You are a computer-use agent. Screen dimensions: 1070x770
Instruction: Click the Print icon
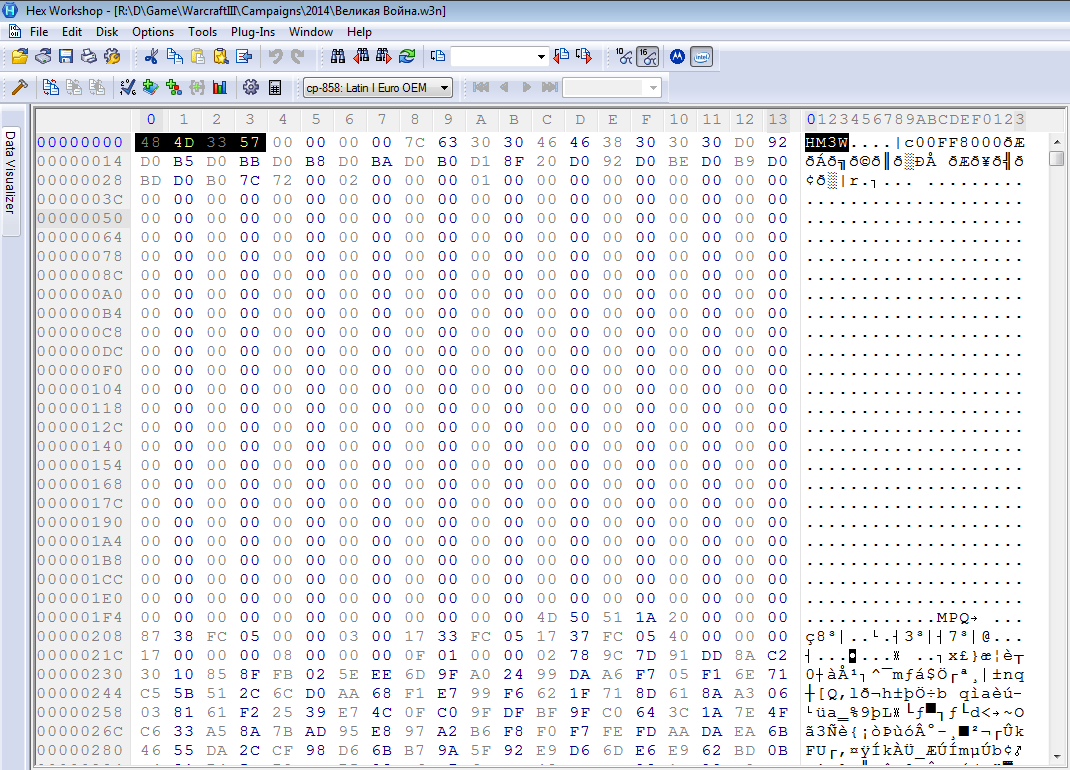click(x=89, y=56)
